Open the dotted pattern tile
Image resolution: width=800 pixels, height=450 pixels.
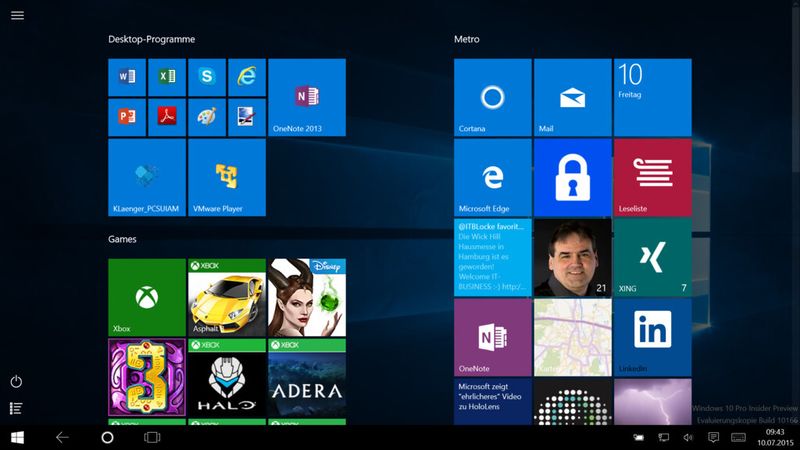[572, 402]
